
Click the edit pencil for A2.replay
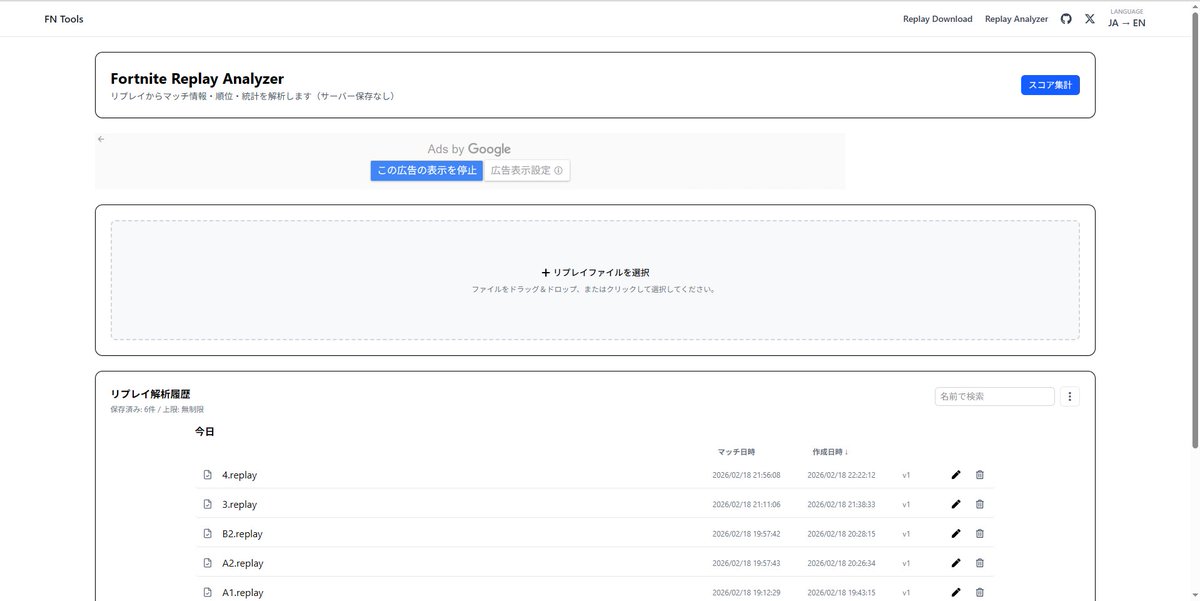pos(956,563)
